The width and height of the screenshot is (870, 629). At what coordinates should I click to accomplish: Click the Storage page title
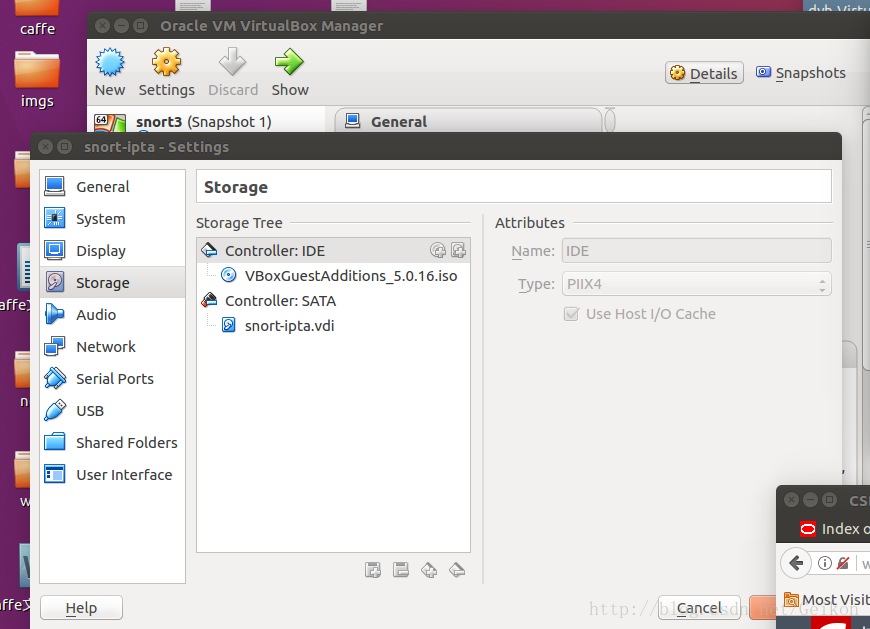[x=236, y=187]
